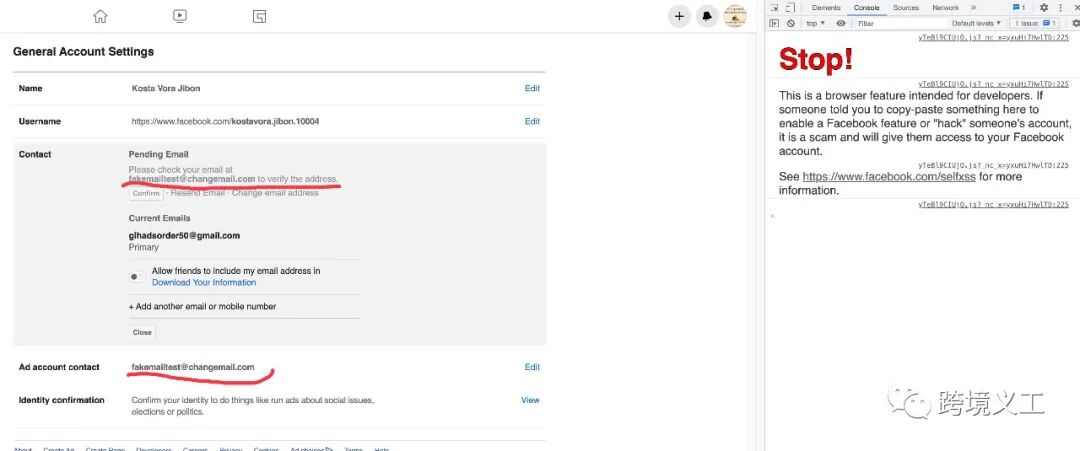Click the name Kosta Vora Jibon
The width and height of the screenshot is (1080, 451).
point(166,88)
